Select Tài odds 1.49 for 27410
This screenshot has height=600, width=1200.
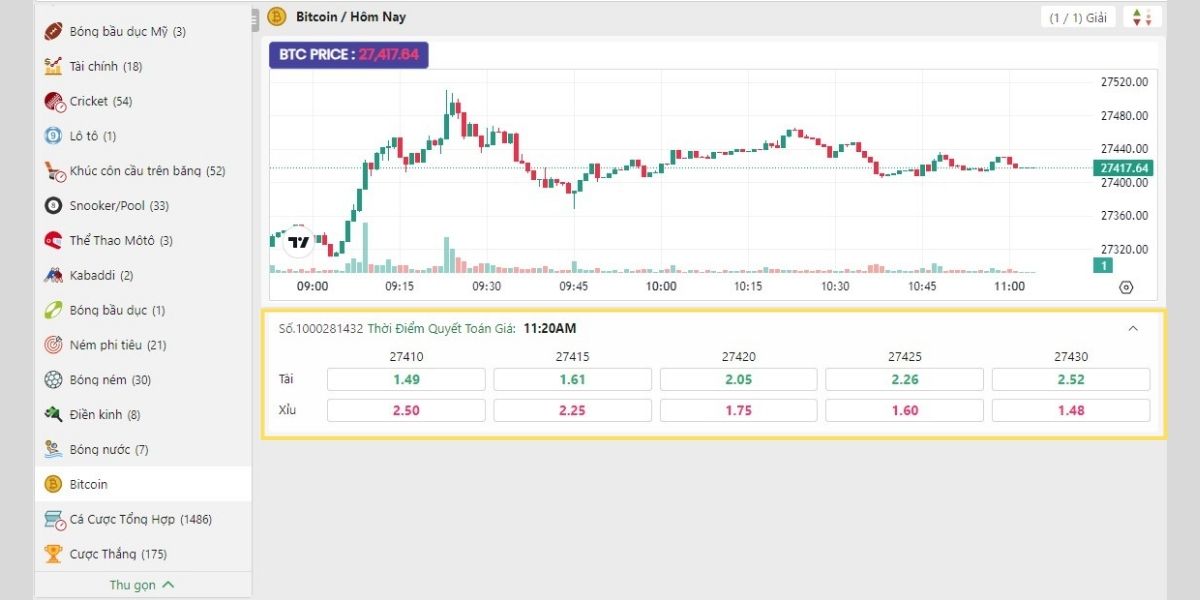tap(406, 379)
